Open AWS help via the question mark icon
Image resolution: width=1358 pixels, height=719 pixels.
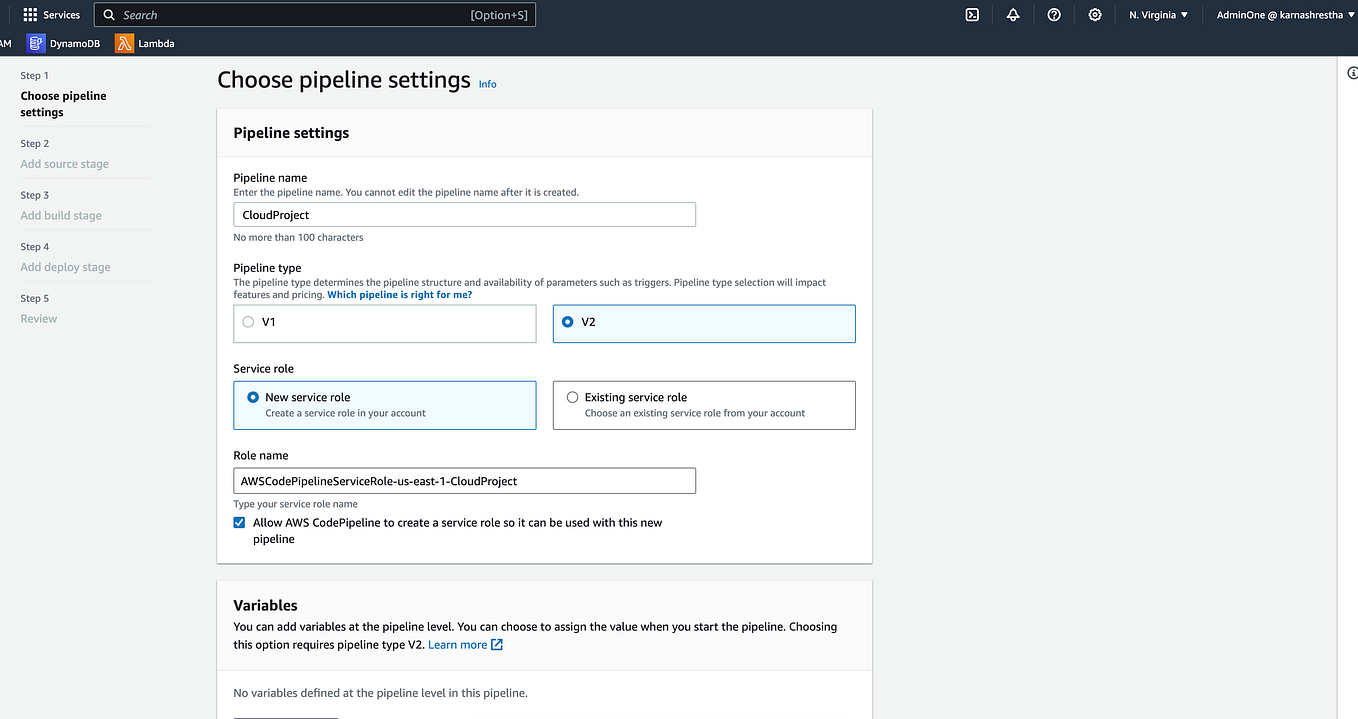click(x=1054, y=14)
